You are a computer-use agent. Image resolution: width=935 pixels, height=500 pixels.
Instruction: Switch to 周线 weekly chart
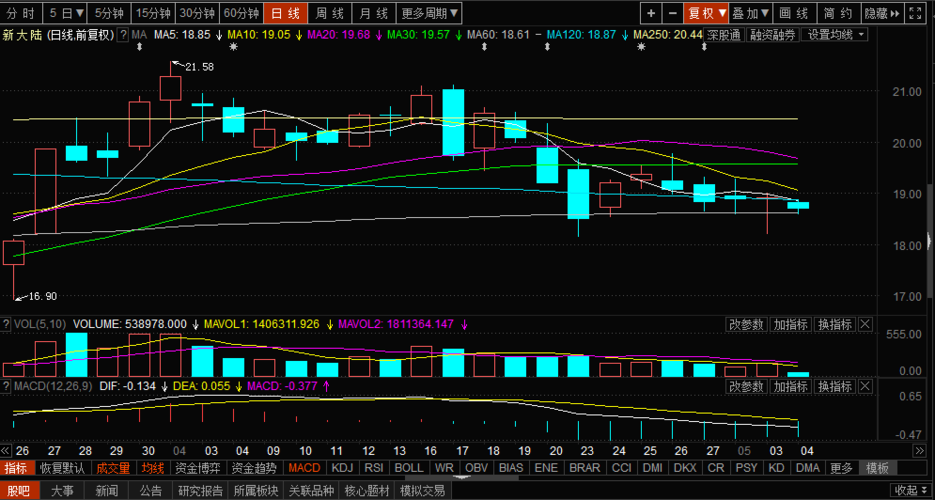point(330,13)
